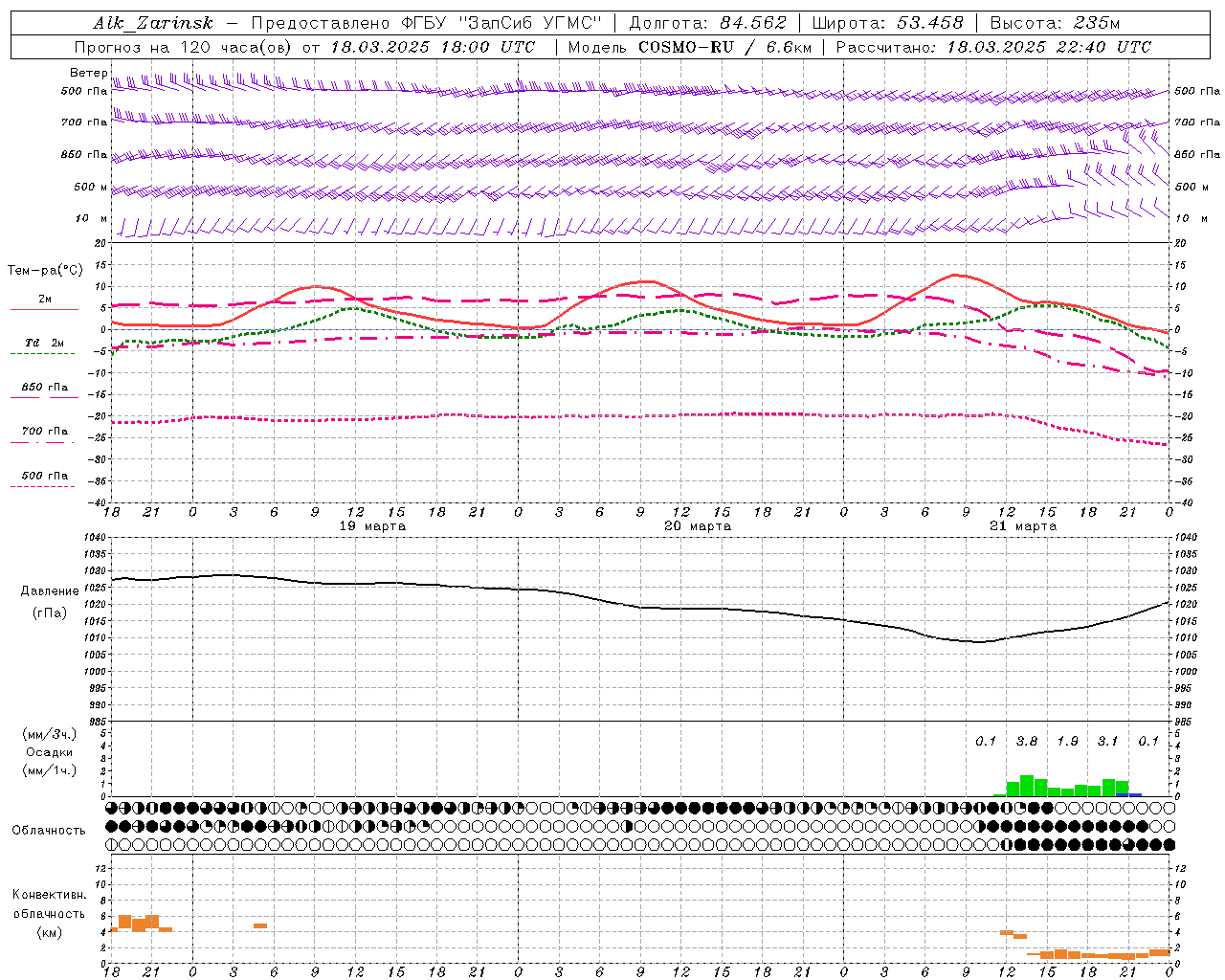Click the text Прогноз на 120 часа(ов)
The height and width of the screenshot is (980, 1225).
pos(184,47)
